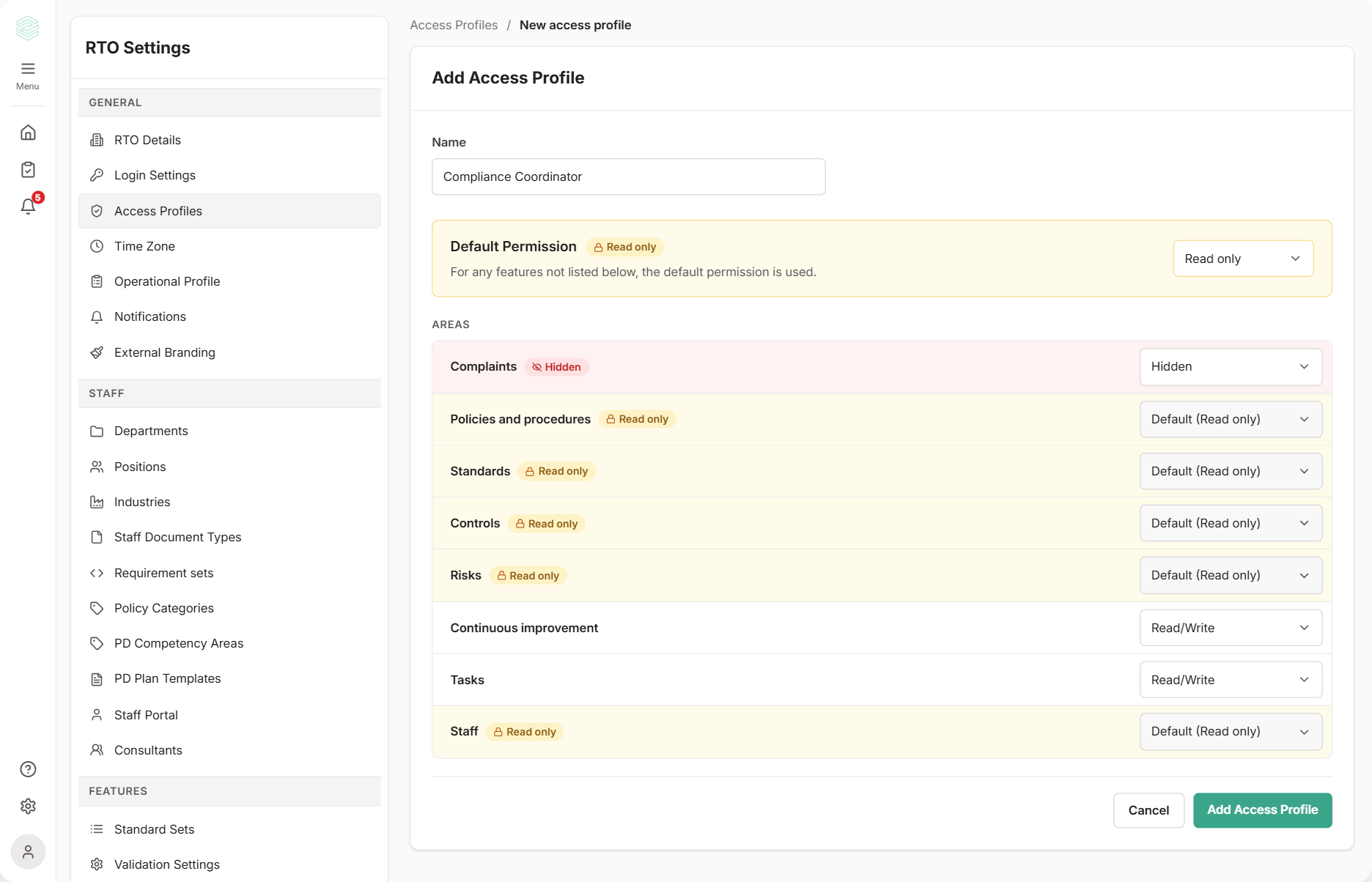
Task: Open the Risks permission dropdown
Action: point(1231,575)
